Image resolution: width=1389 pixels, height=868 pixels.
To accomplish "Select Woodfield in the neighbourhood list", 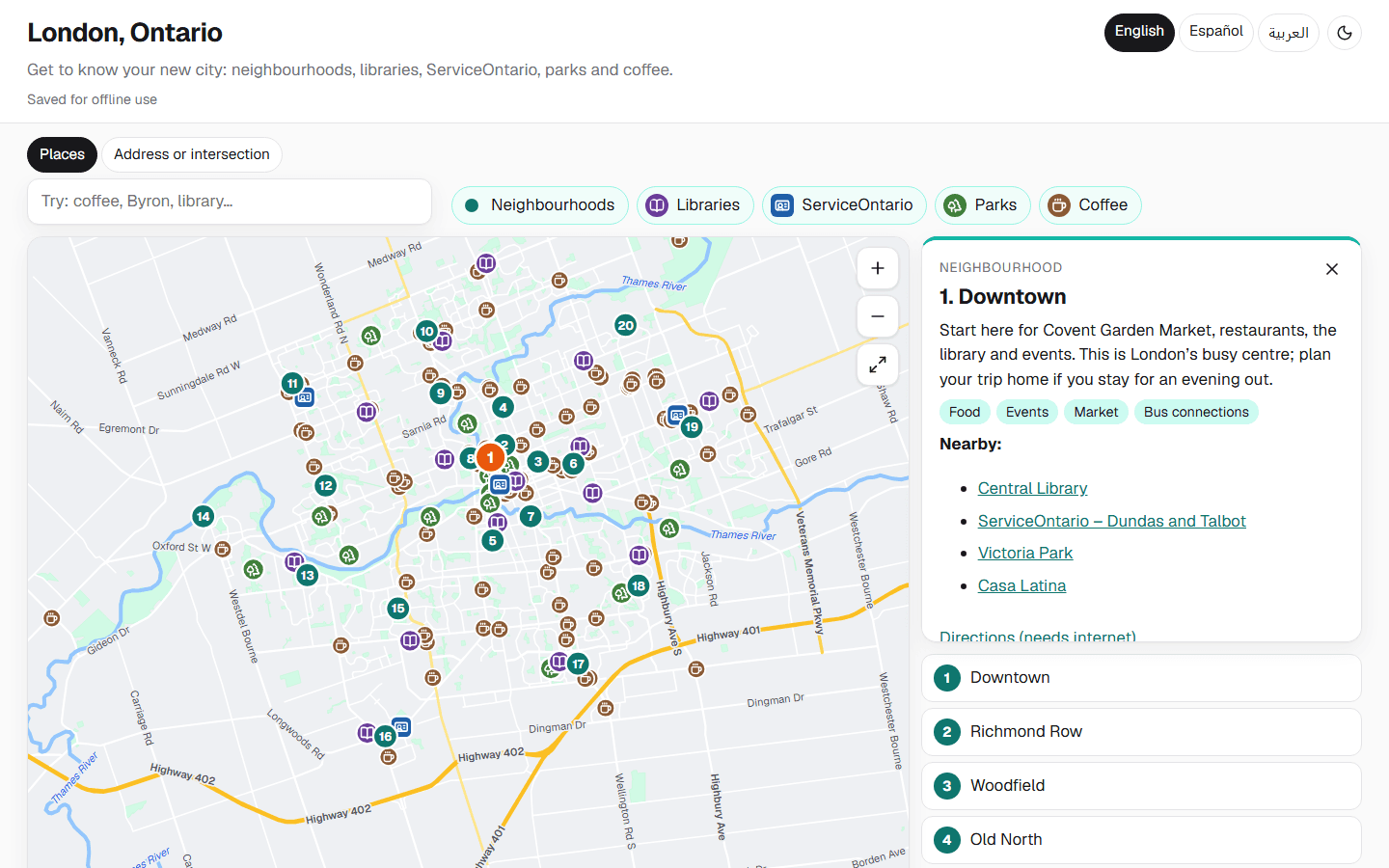I will tap(1142, 786).
